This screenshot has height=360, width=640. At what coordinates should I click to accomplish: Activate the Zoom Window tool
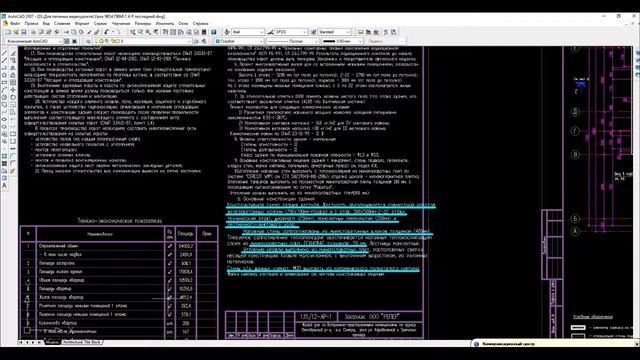[x=148, y=32]
